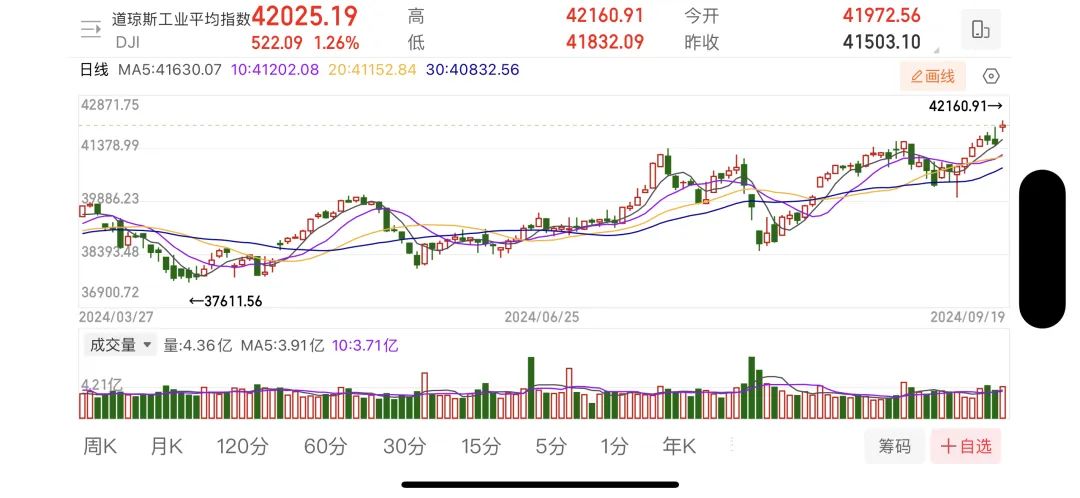This screenshot has height=498, width=1080.
Task: Open the list menu icon beside index name
Action: (91, 28)
